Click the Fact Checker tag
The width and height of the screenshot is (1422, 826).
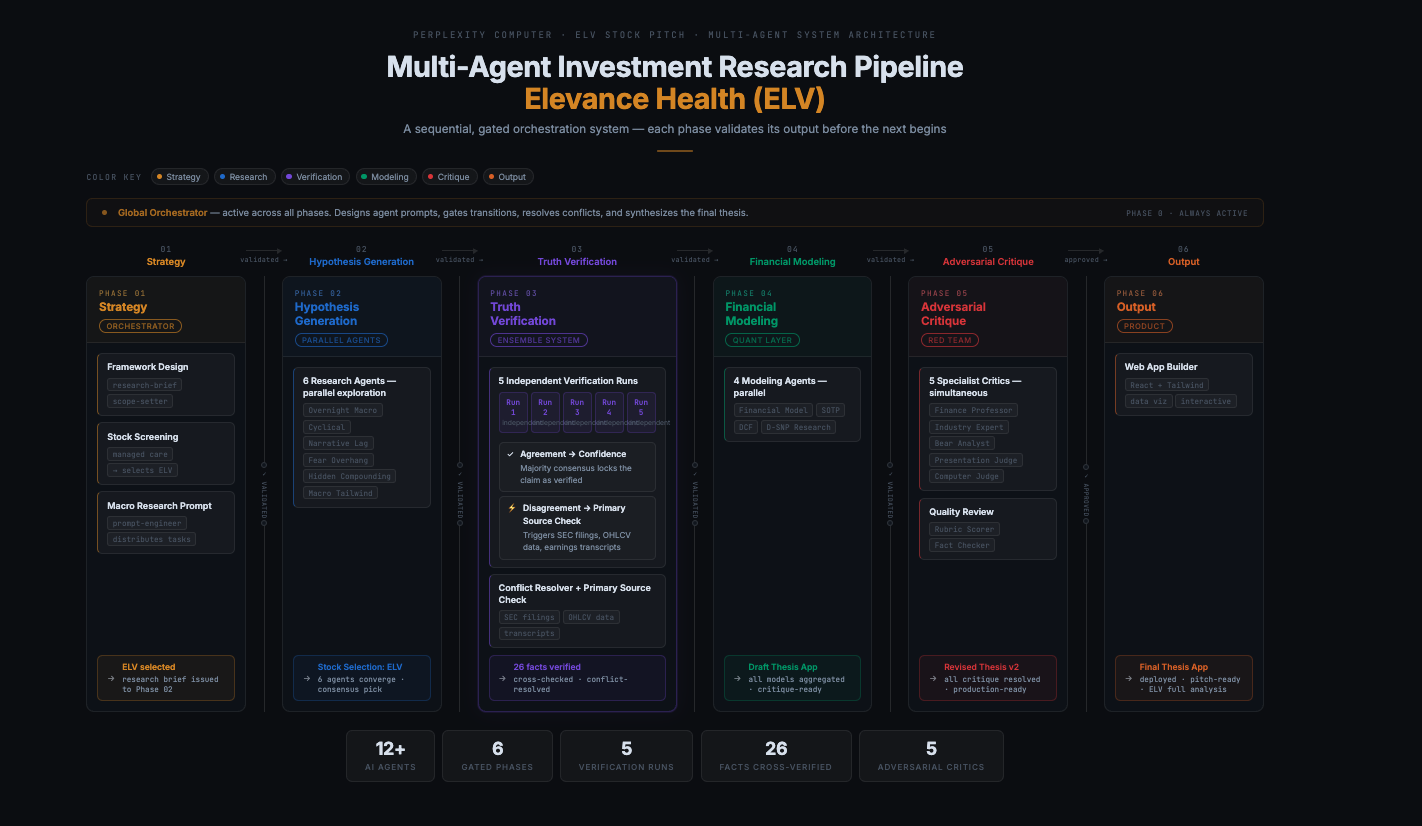[x=962, y=545]
